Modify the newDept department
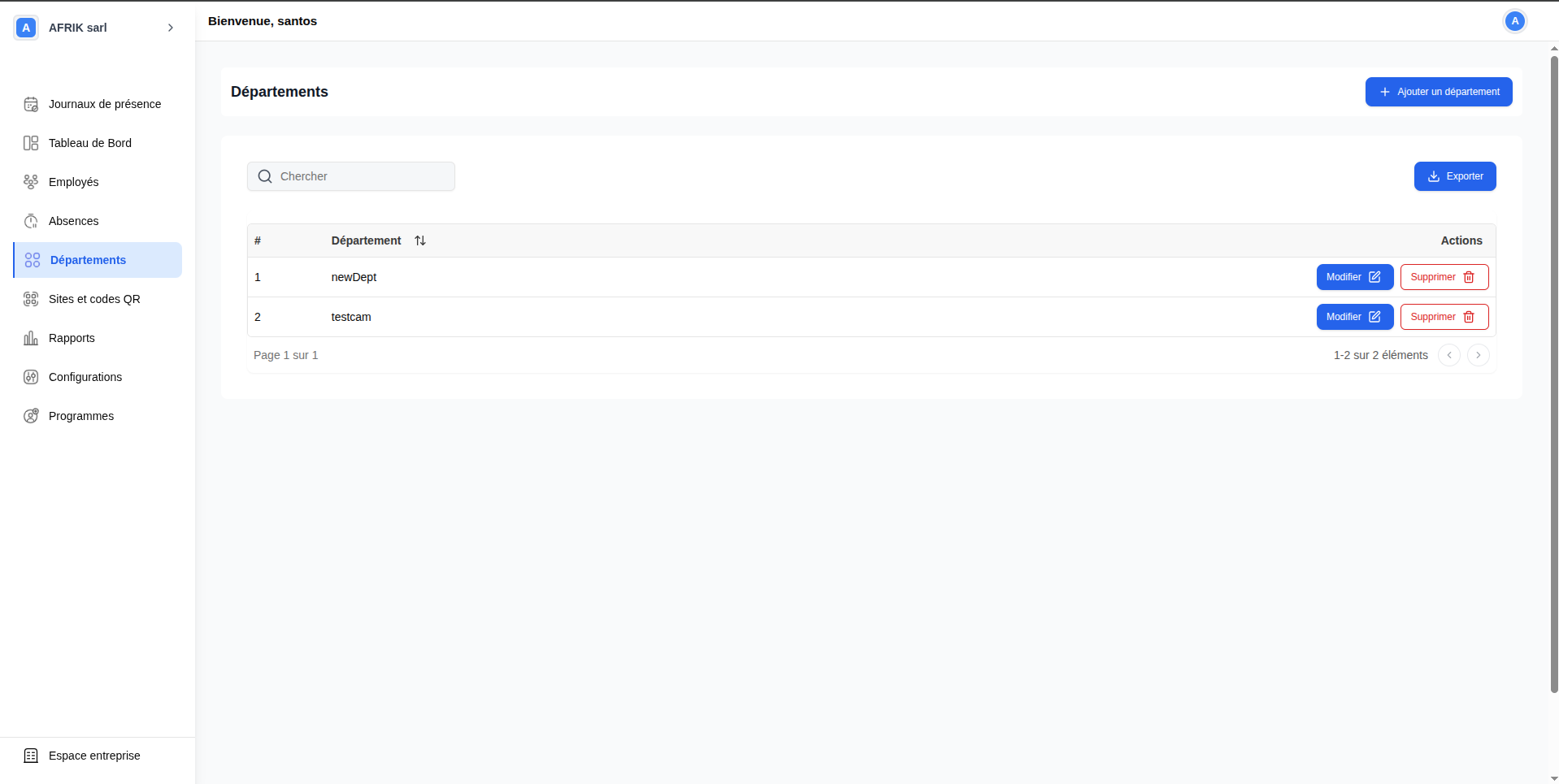The height and width of the screenshot is (784, 1559). [x=1354, y=277]
